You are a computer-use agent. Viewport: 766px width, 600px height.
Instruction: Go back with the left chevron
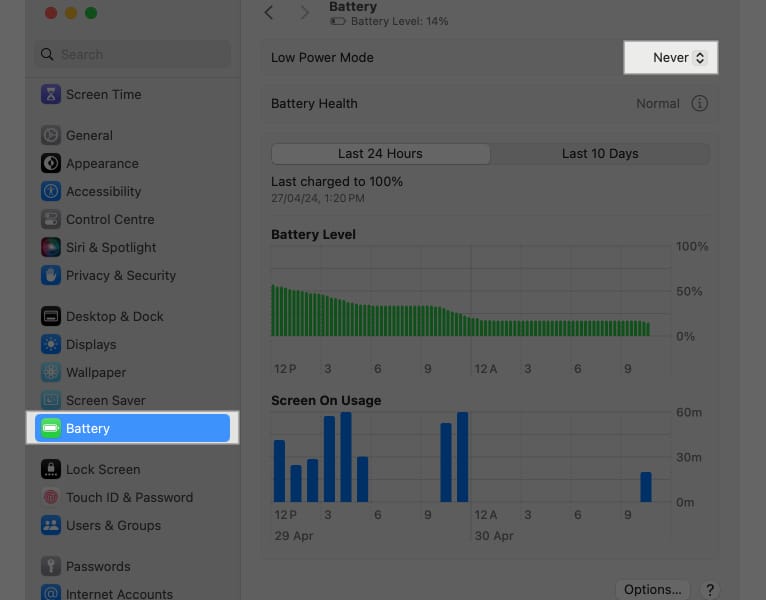coord(269,12)
